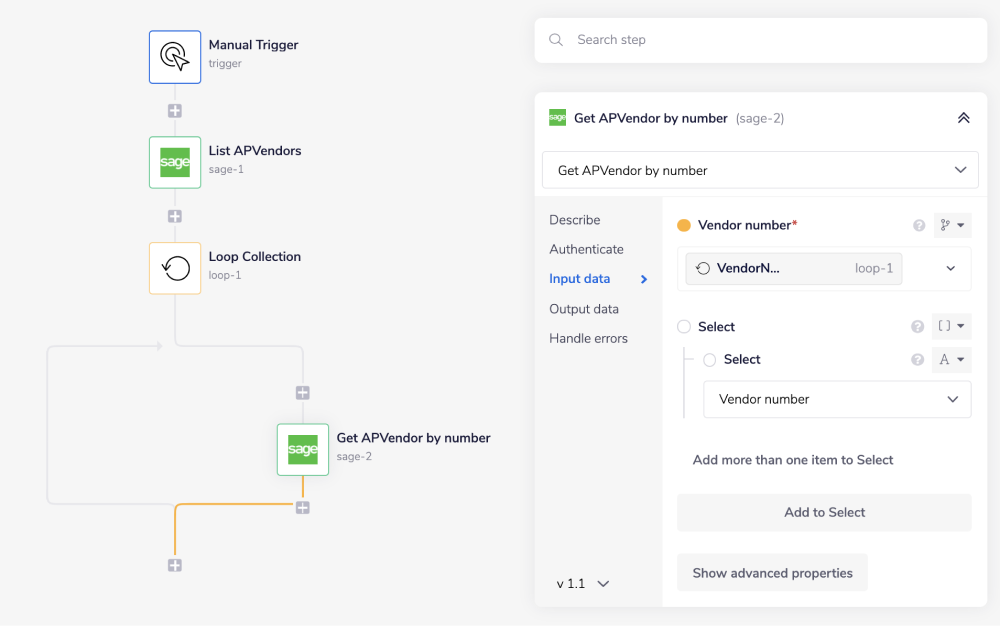1000x626 pixels.
Task: Click help icon beside nested Select
Action: click(917, 360)
